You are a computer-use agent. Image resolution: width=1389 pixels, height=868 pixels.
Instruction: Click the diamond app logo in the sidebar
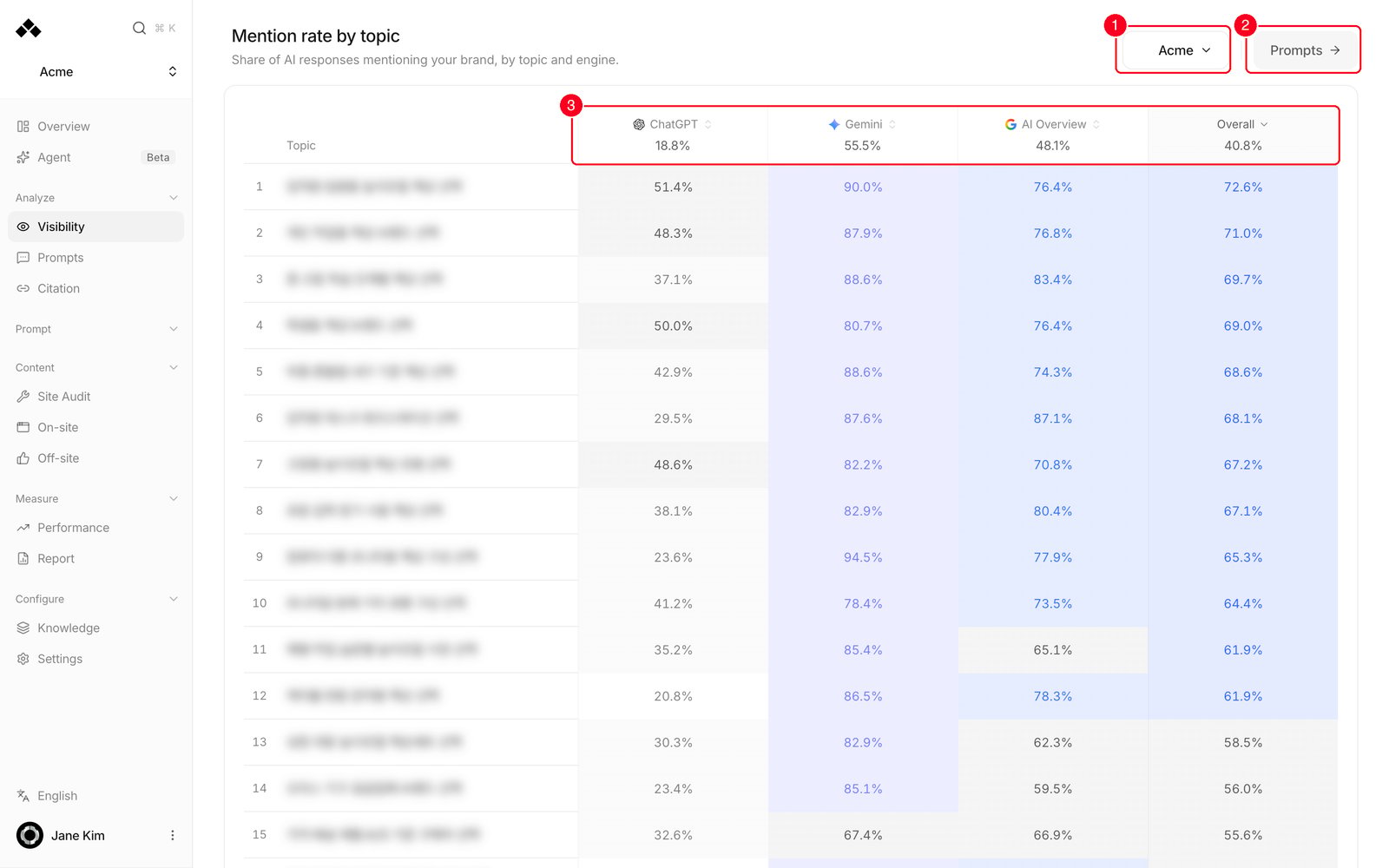28,29
